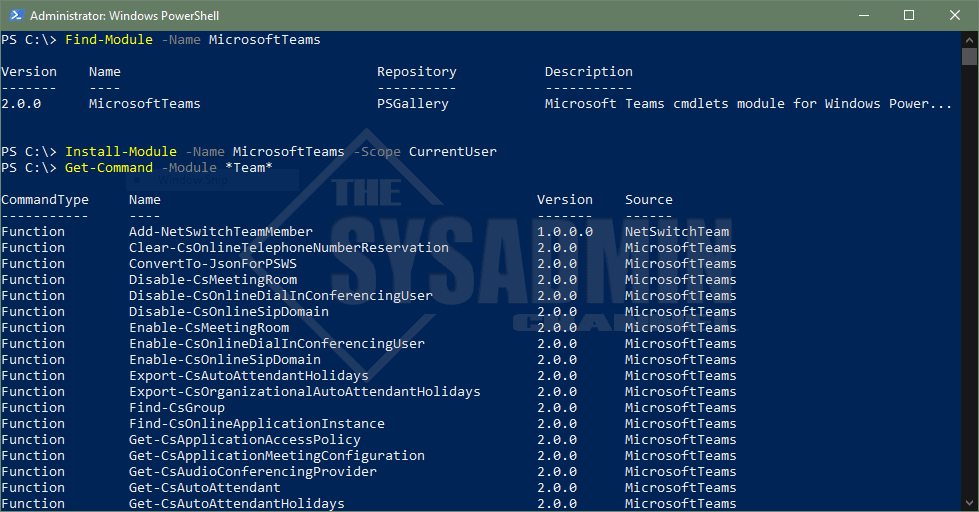Click 'Add-NetSwitchTeamMember' function name
Image resolution: width=979 pixels, height=512 pixels.
point(220,232)
